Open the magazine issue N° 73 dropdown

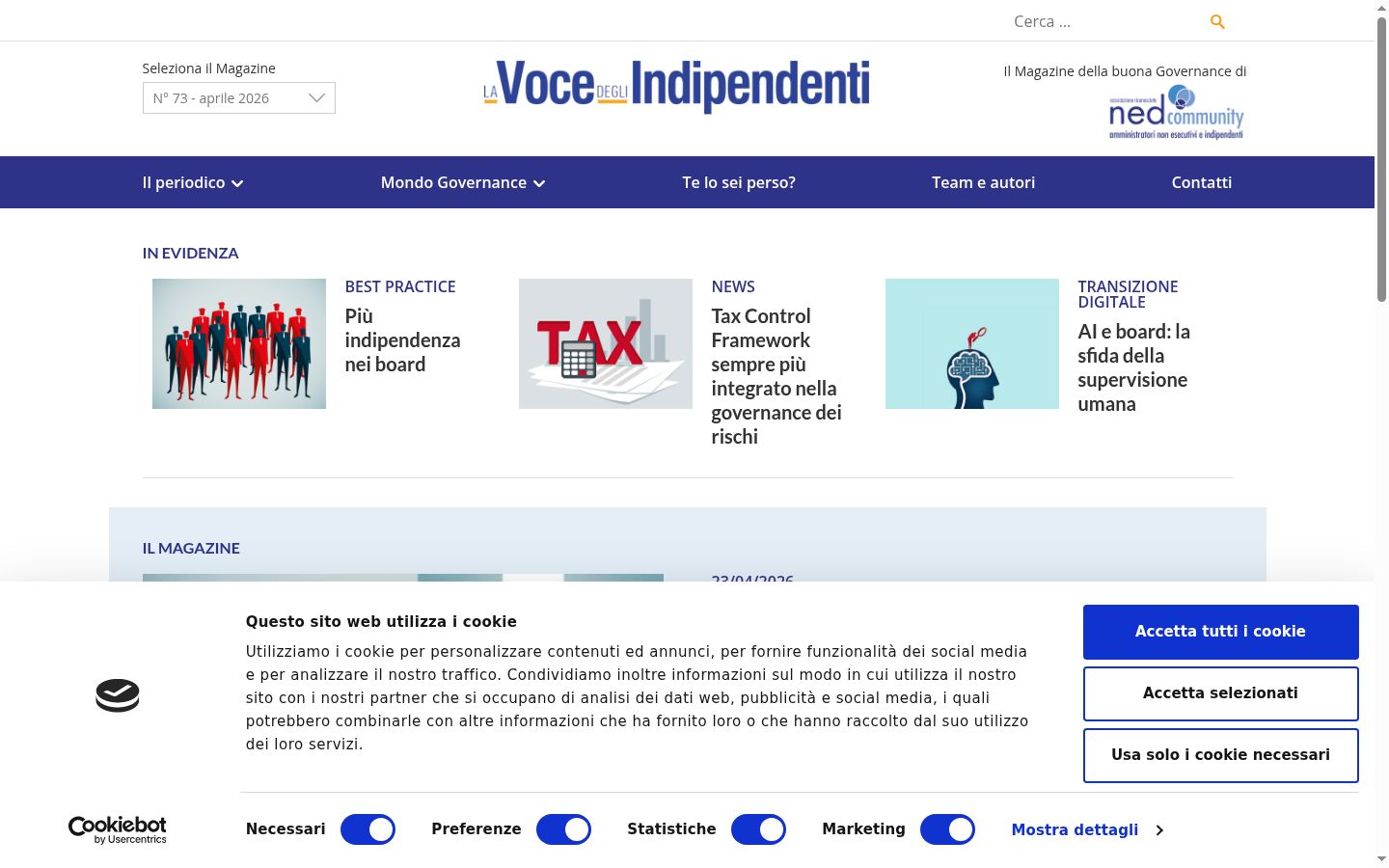239,98
